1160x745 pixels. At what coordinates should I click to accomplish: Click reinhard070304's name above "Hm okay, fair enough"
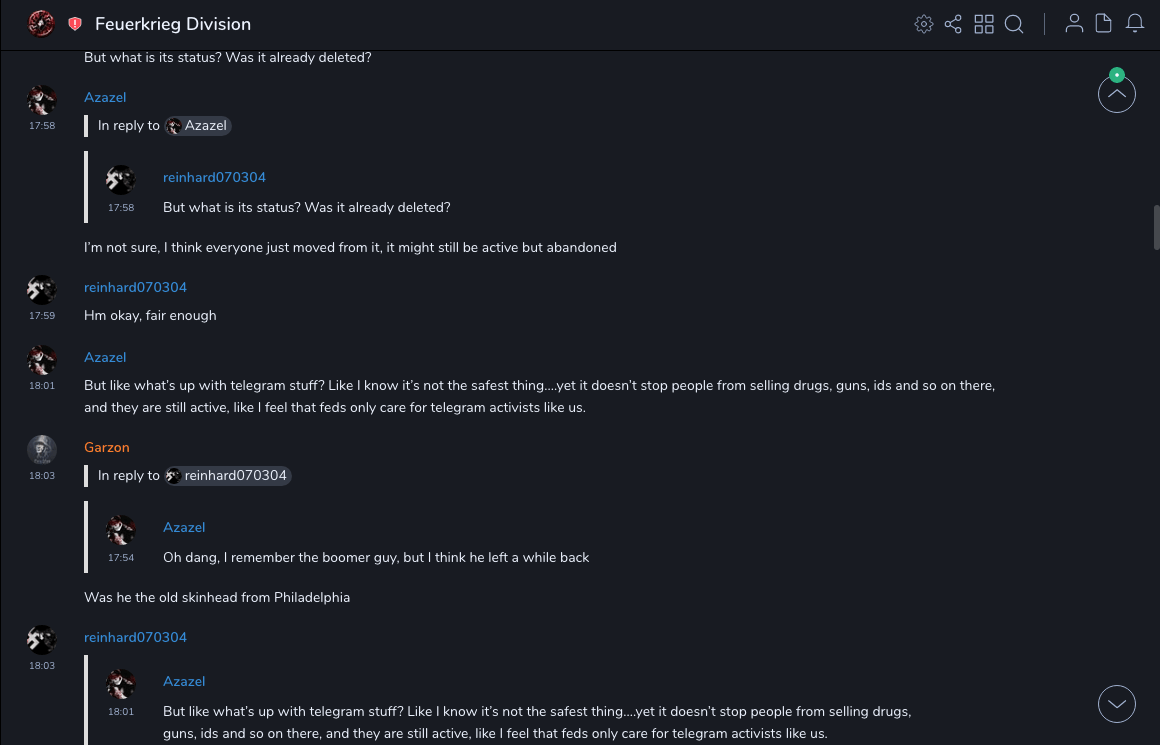135,287
